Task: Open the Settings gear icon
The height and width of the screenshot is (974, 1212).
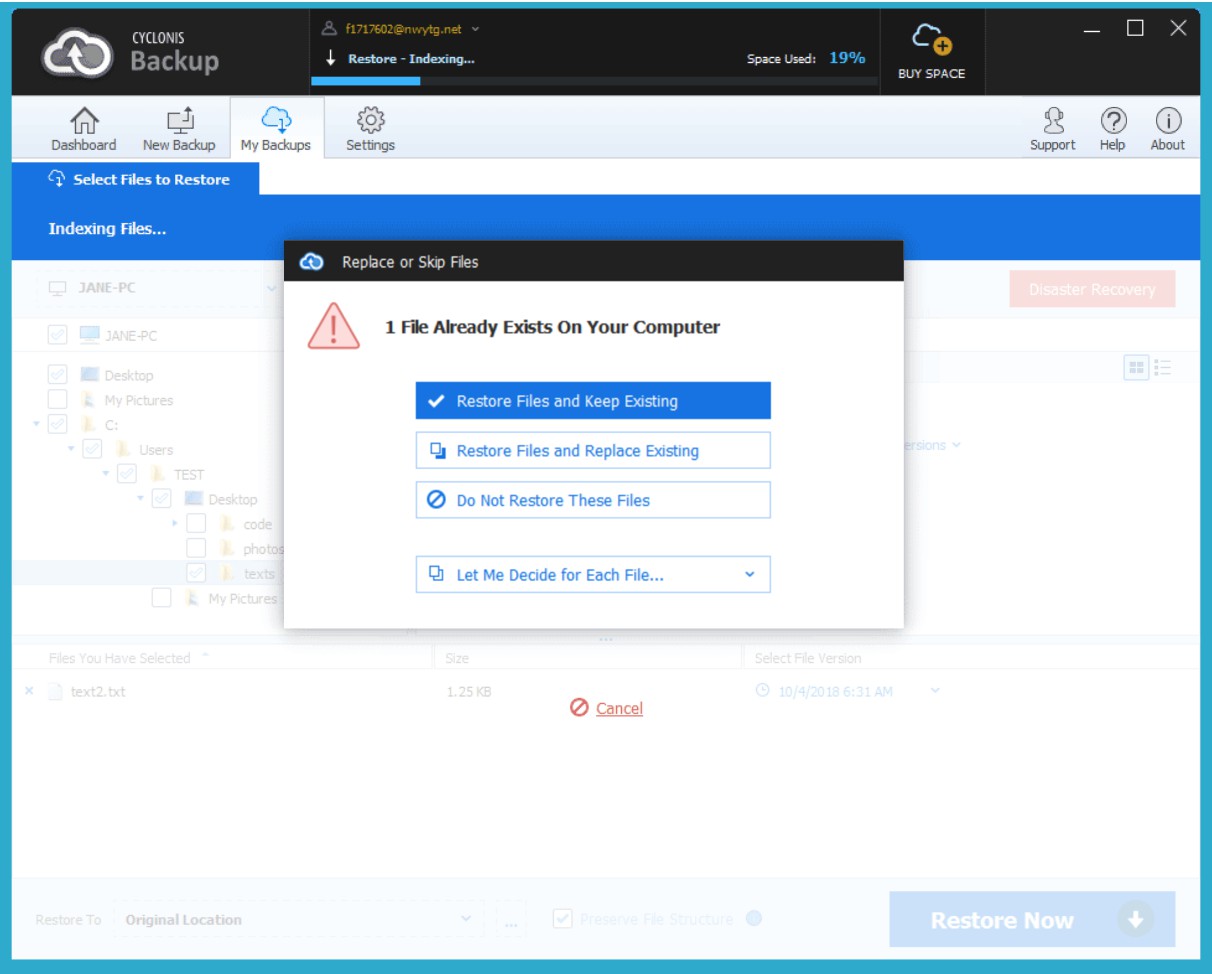Action: click(370, 121)
